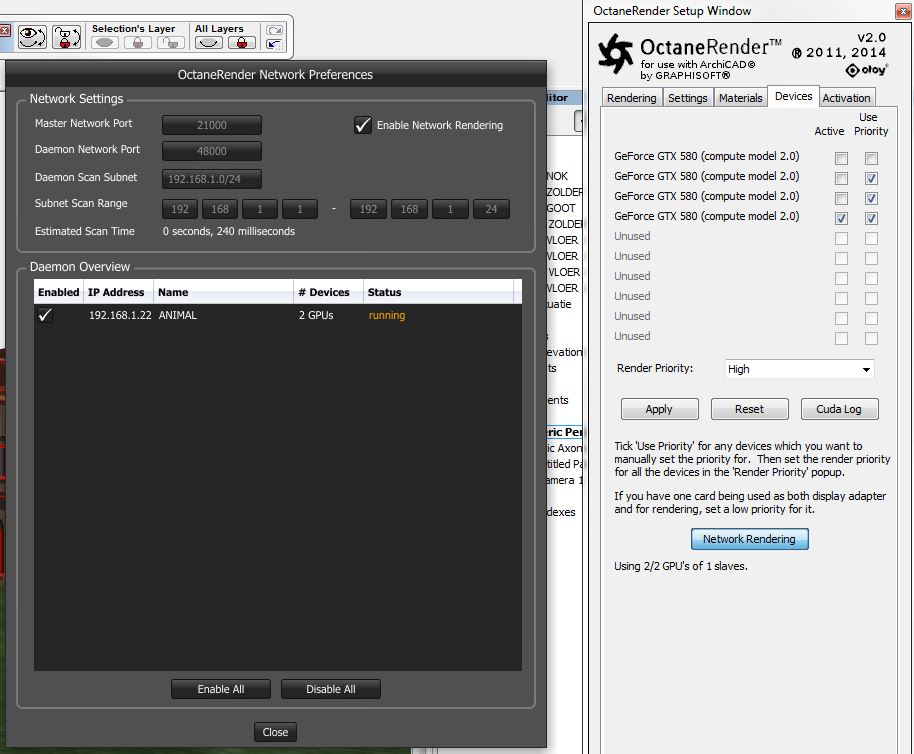Viewport: 914px width, 754px height.
Task: Click the Estimated Scan Time value
Action: tap(228, 231)
